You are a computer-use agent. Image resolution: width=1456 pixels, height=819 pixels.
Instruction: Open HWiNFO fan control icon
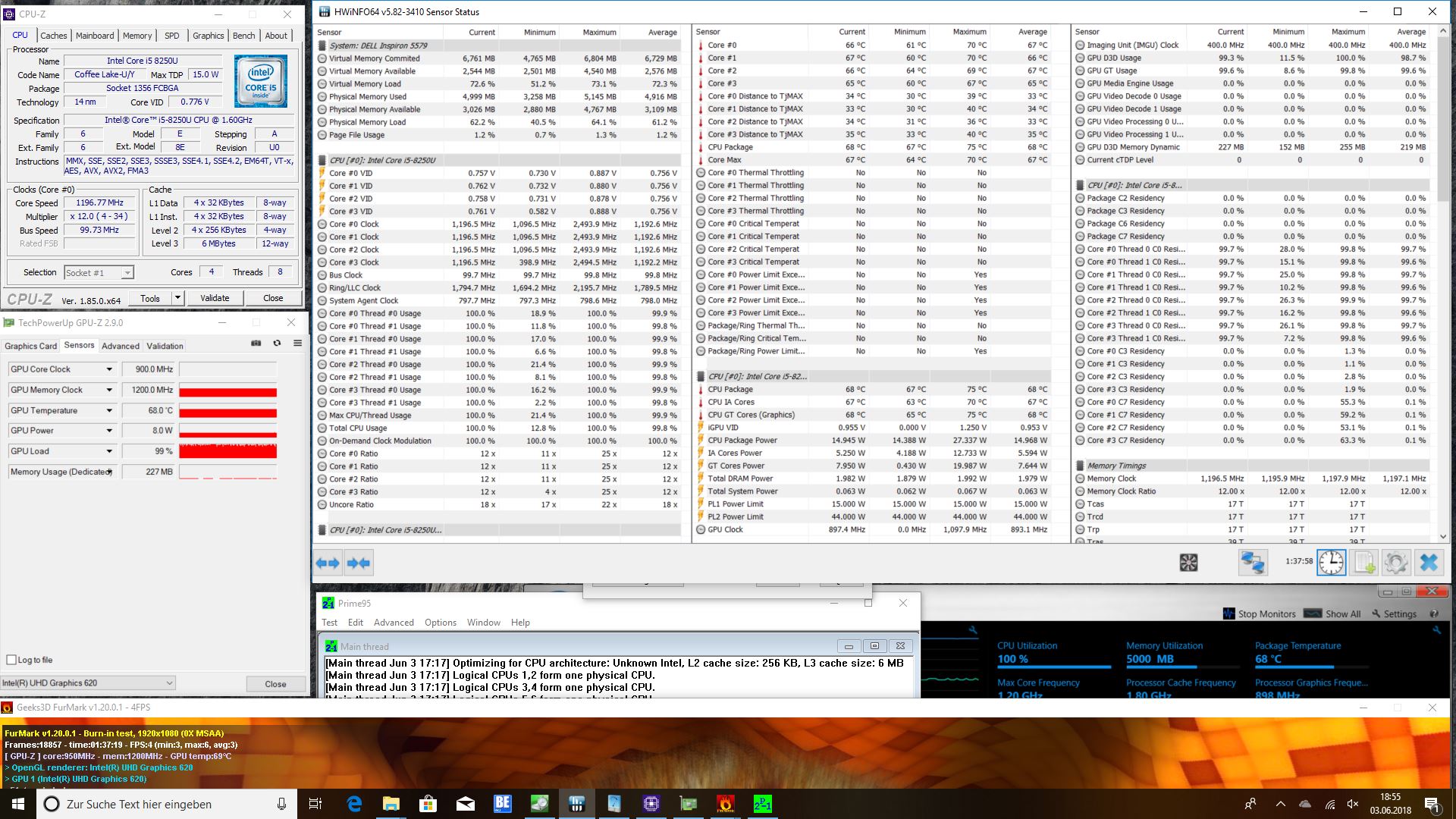1188,563
